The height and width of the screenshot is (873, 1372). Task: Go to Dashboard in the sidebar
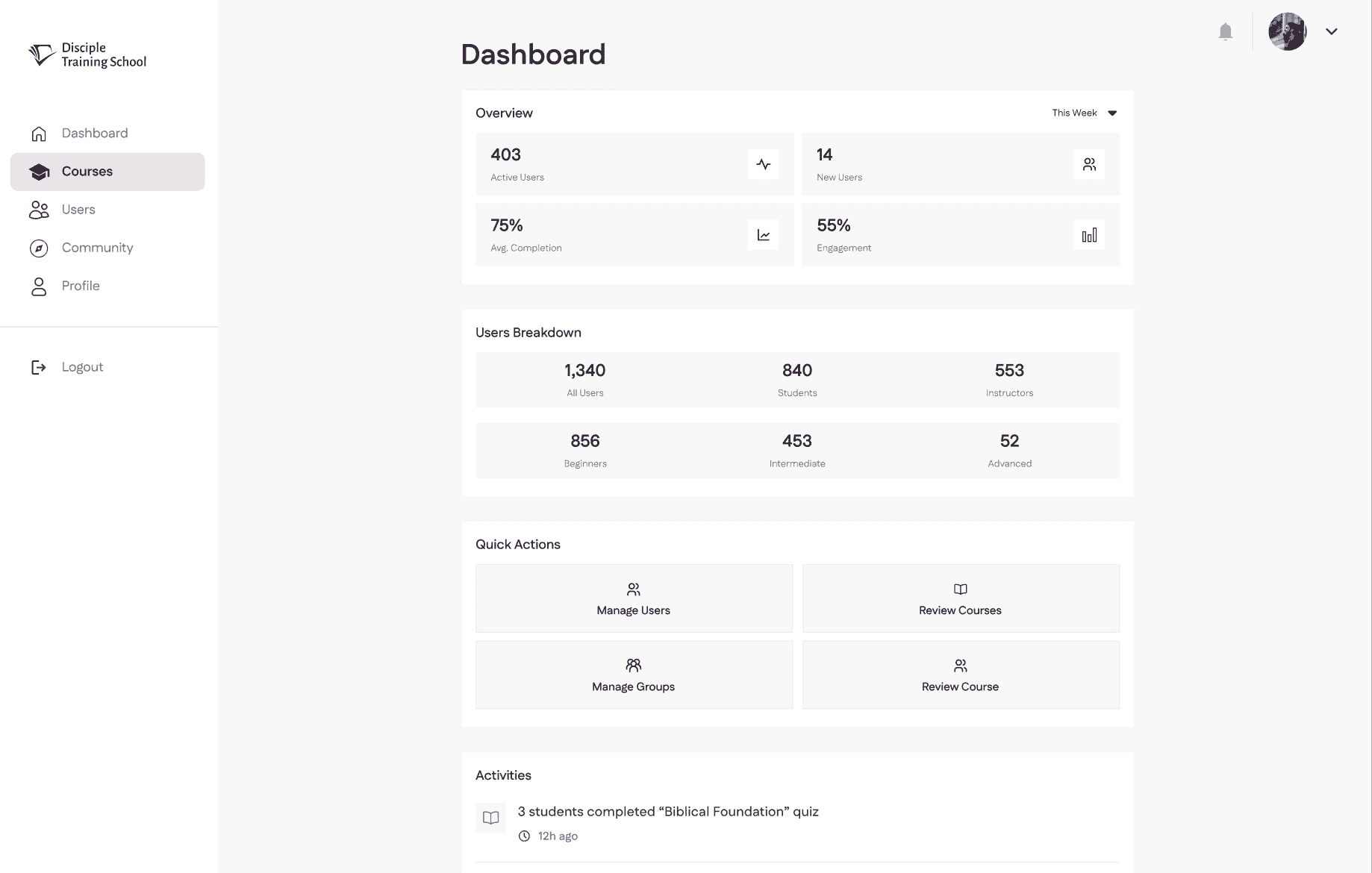107,134
